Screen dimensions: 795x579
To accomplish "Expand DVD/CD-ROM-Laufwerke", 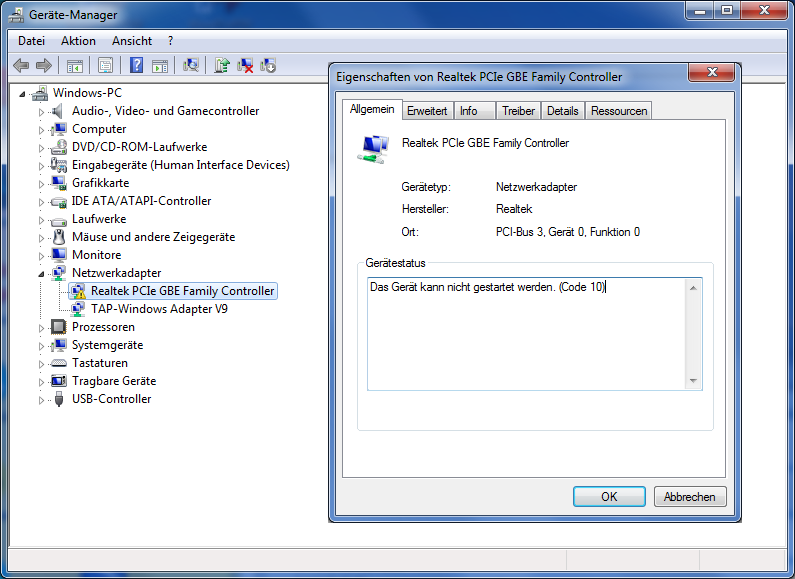I will click(x=42, y=148).
